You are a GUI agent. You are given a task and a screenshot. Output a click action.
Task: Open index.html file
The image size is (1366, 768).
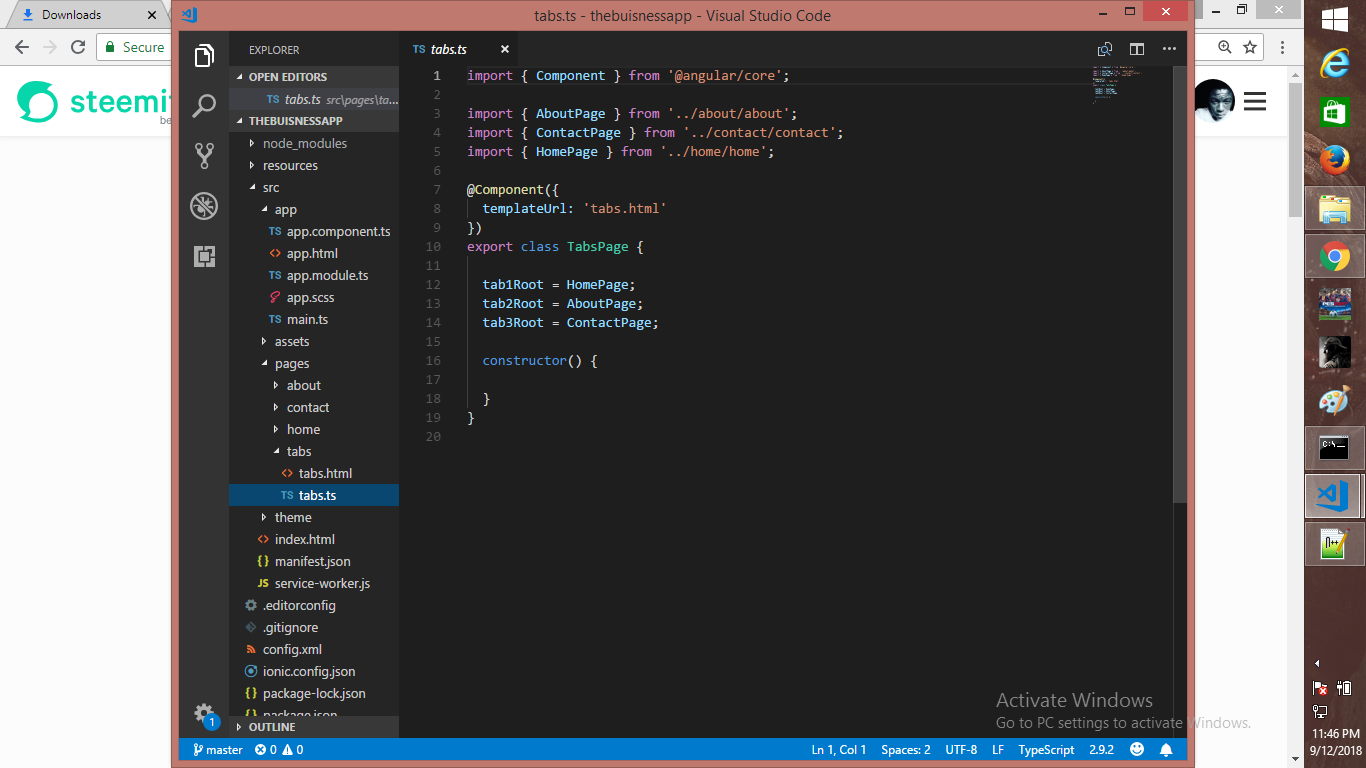tap(314, 539)
